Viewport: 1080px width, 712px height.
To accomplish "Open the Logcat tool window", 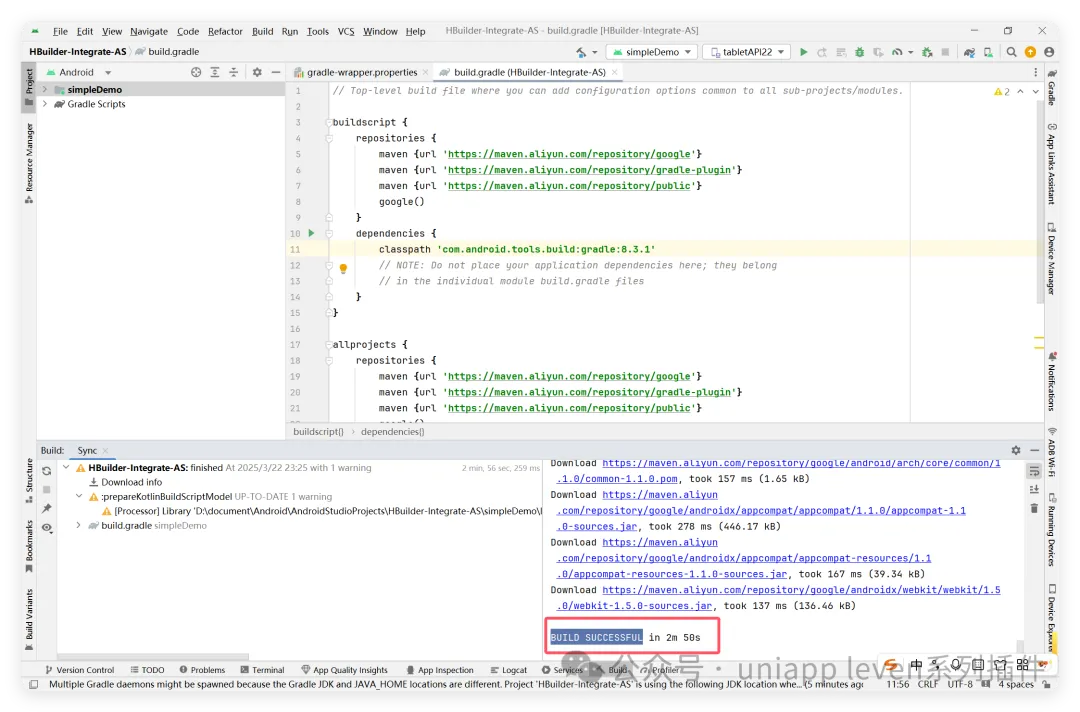I will (508, 670).
